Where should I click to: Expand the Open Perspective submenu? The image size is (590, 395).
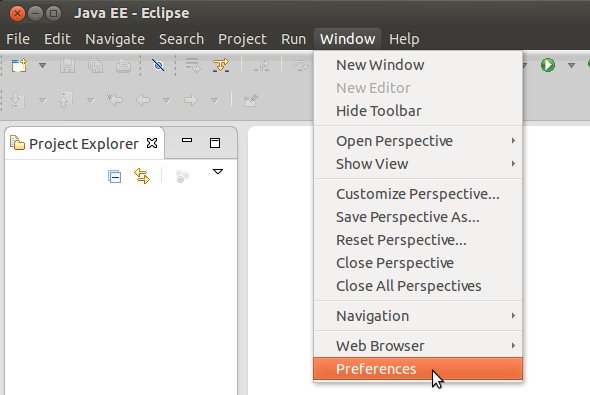418,141
